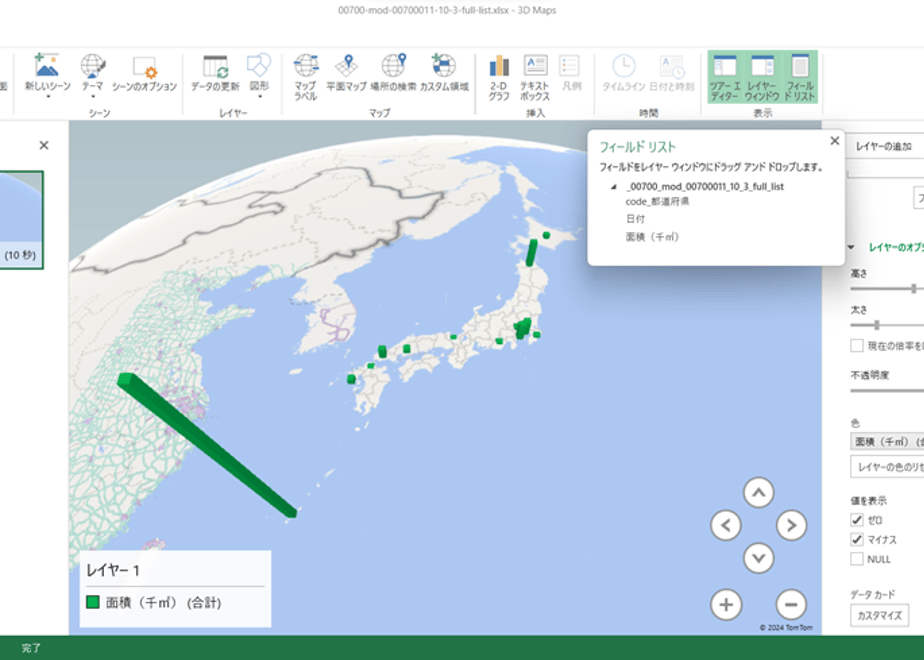Rotate the map right
Viewport: 924px width, 660px height.
point(791,525)
